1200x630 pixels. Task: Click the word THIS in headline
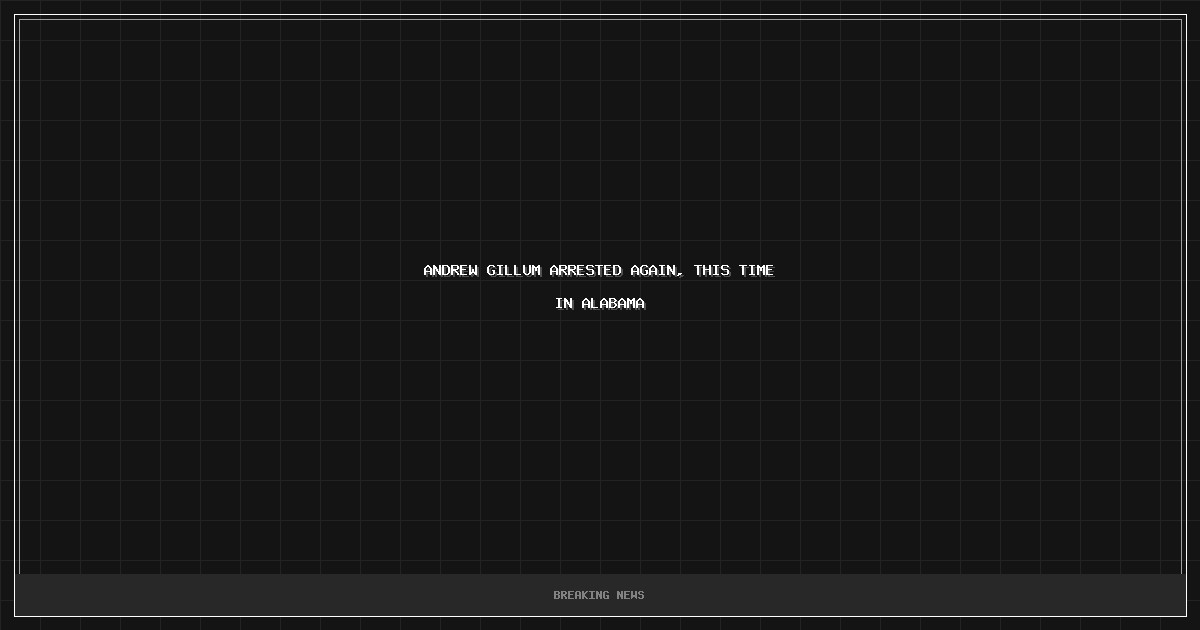tap(712, 270)
